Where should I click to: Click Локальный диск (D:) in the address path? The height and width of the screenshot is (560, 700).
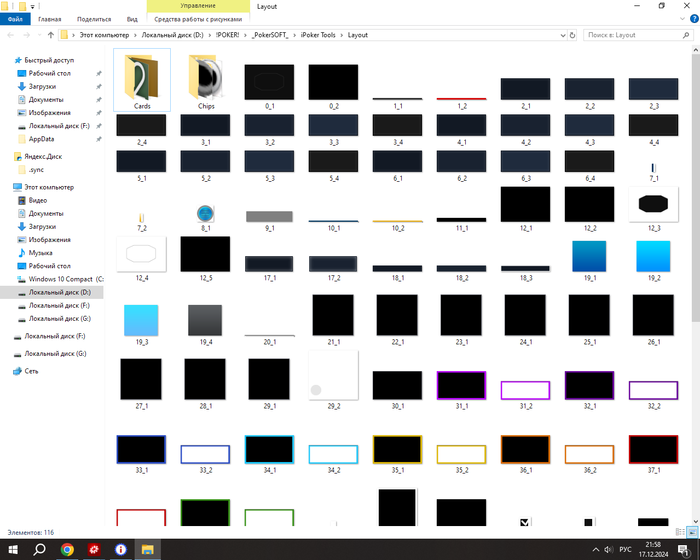tap(172, 35)
